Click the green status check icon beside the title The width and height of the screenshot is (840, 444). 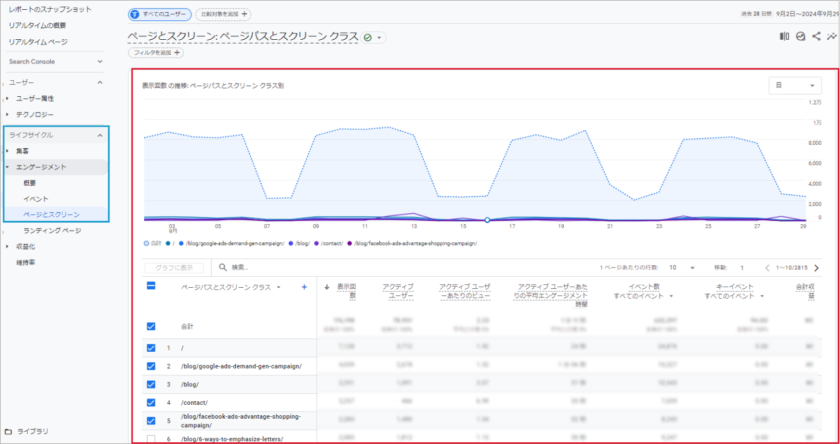click(368, 37)
